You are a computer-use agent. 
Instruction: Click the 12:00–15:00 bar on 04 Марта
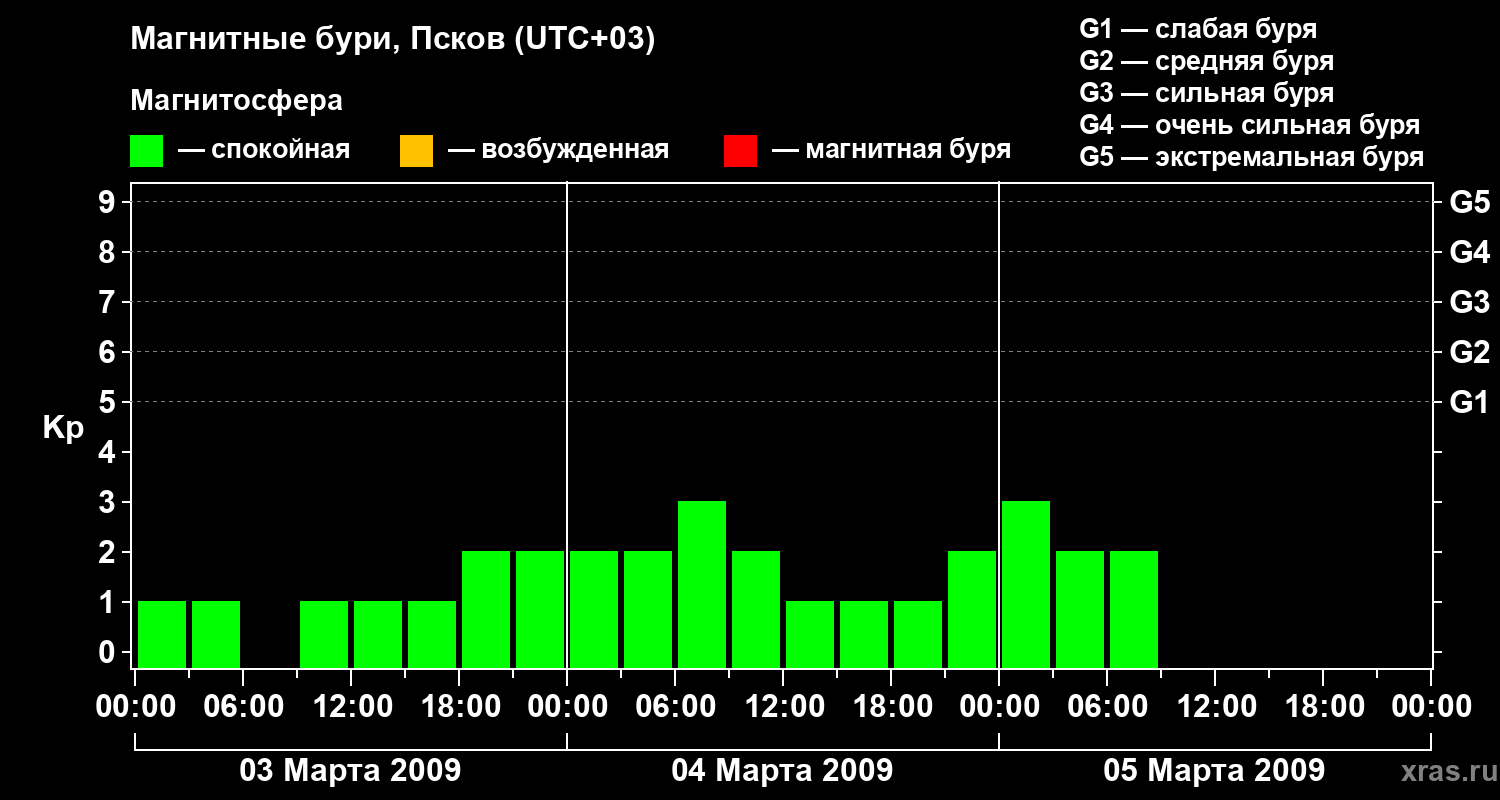[810, 634]
